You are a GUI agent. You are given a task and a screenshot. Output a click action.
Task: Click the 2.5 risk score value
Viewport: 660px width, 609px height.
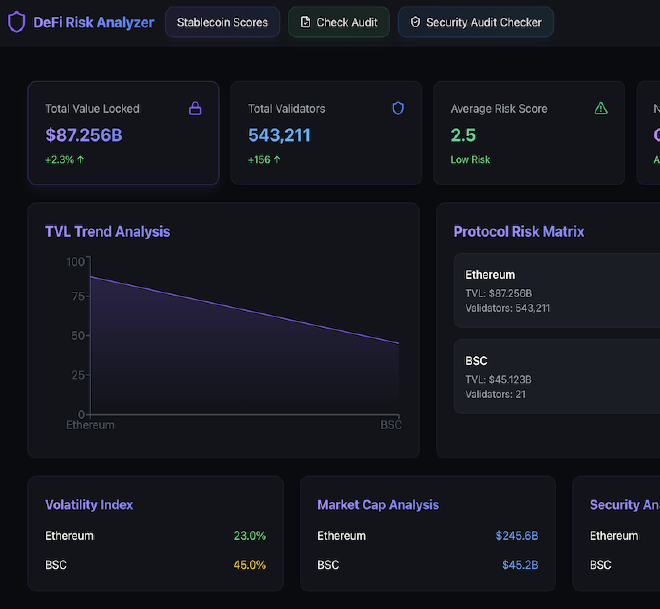pyautogui.click(x=463, y=135)
